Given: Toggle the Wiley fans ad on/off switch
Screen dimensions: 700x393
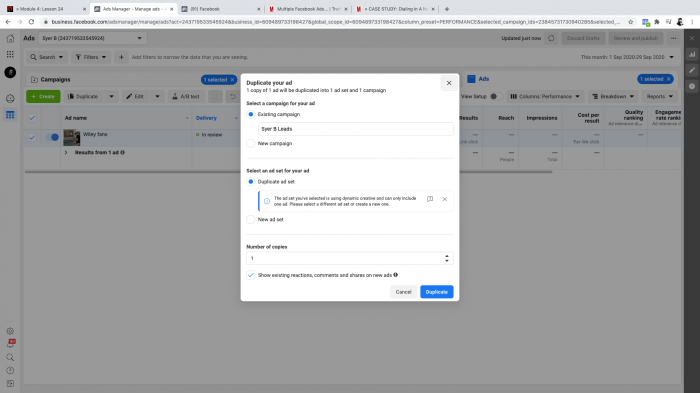Looking at the screenshot, I should tap(52, 137).
